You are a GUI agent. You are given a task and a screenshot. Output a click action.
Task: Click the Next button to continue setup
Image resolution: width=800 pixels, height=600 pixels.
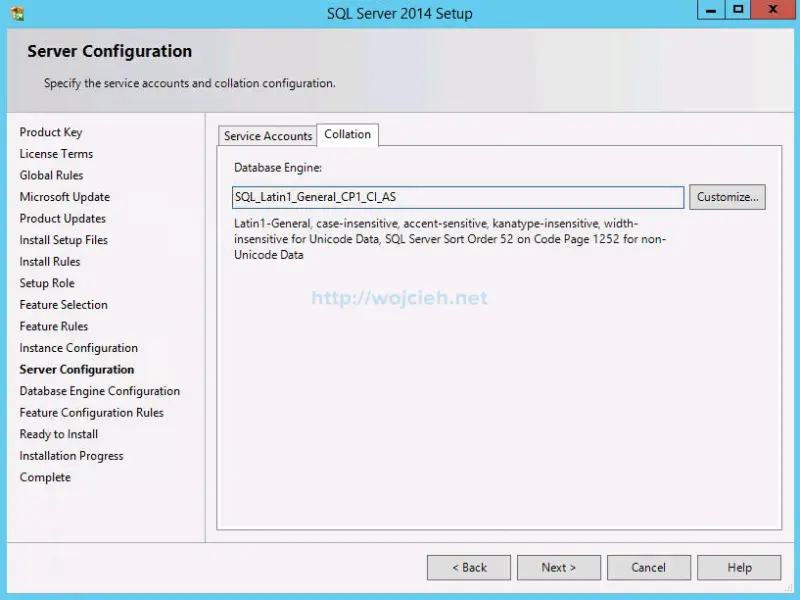point(559,567)
